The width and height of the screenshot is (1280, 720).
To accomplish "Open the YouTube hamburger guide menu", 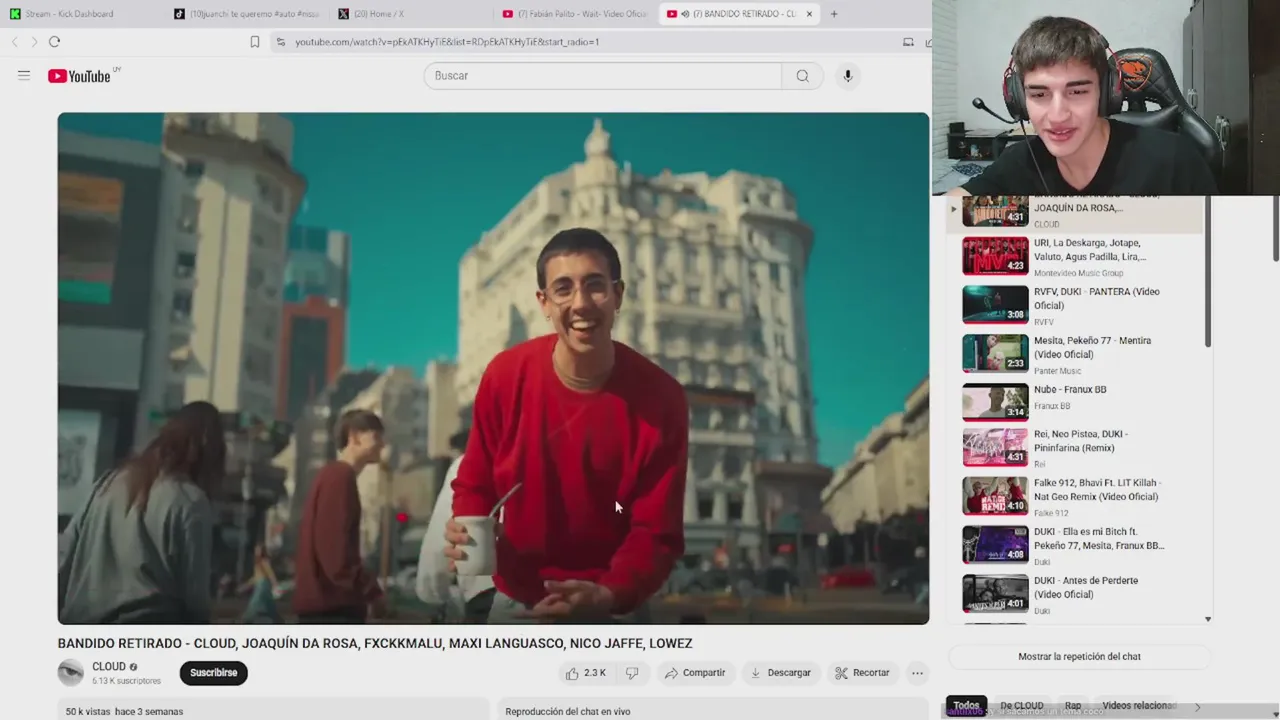I will (24, 76).
